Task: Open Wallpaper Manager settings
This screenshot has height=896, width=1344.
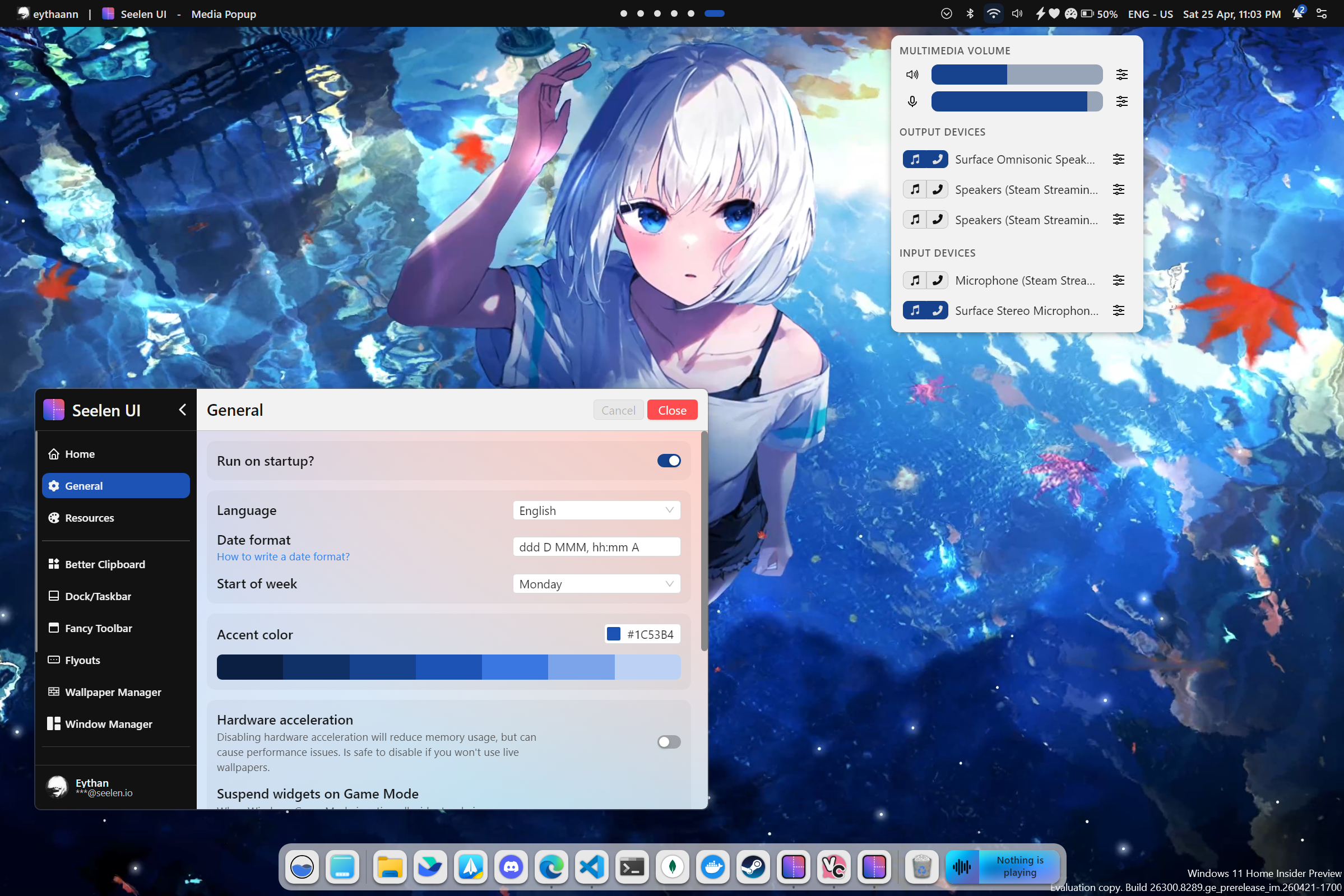Action: tap(116, 692)
